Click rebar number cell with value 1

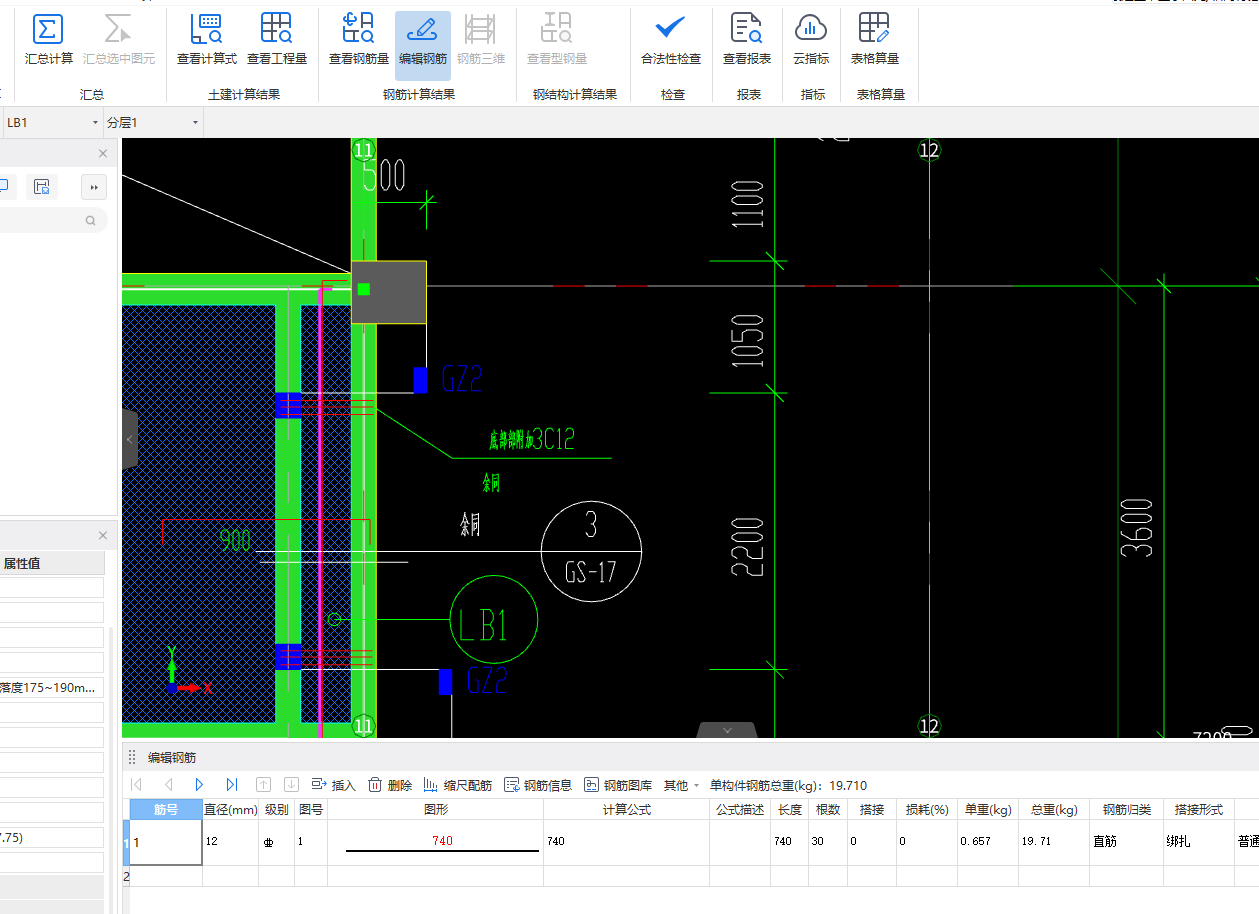(x=166, y=842)
